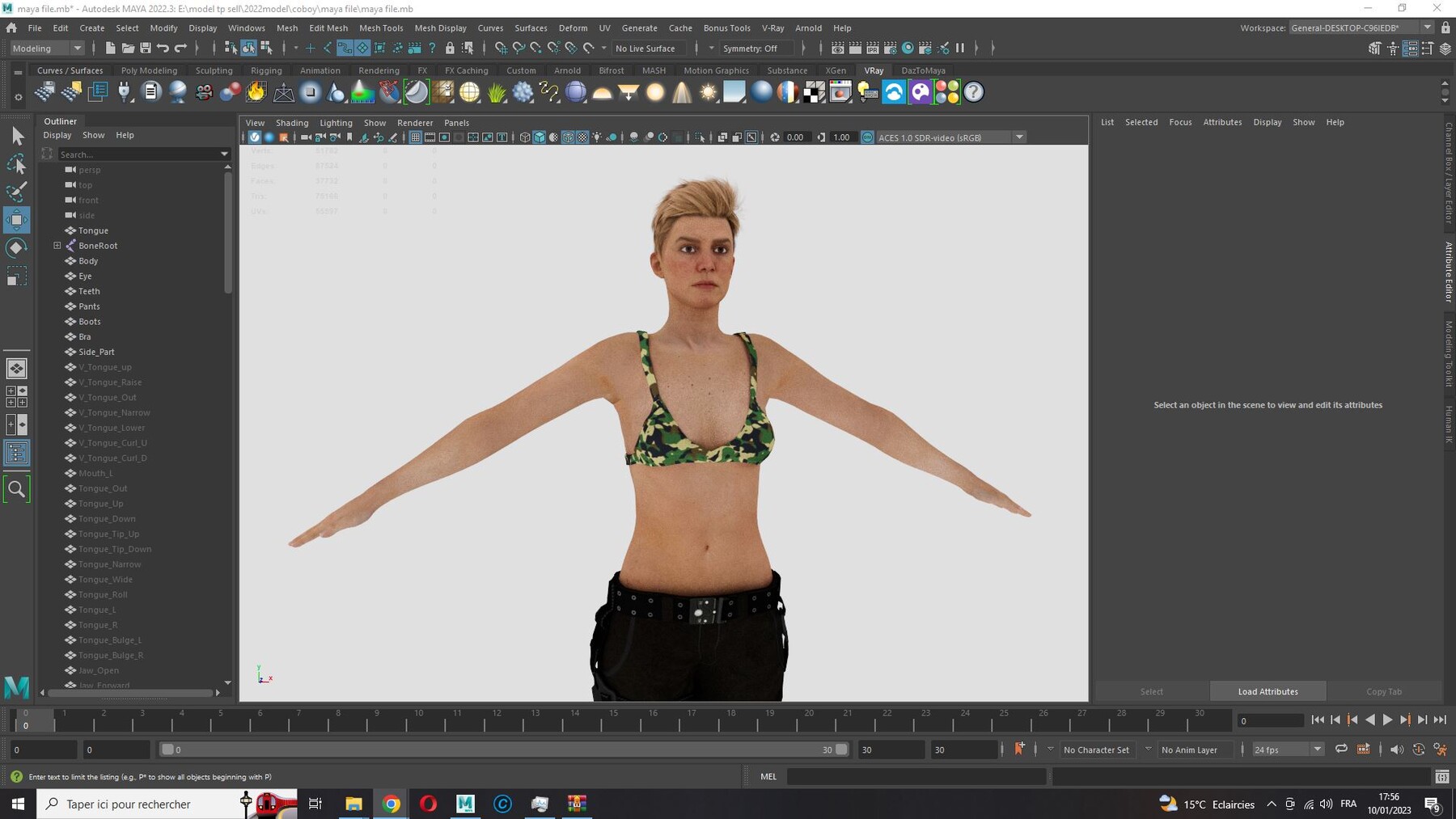Screen dimensions: 1456x819
Task: Click the V-Ray frame buffer shelf icon
Action: pyautogui.click(x=841, y=92)
